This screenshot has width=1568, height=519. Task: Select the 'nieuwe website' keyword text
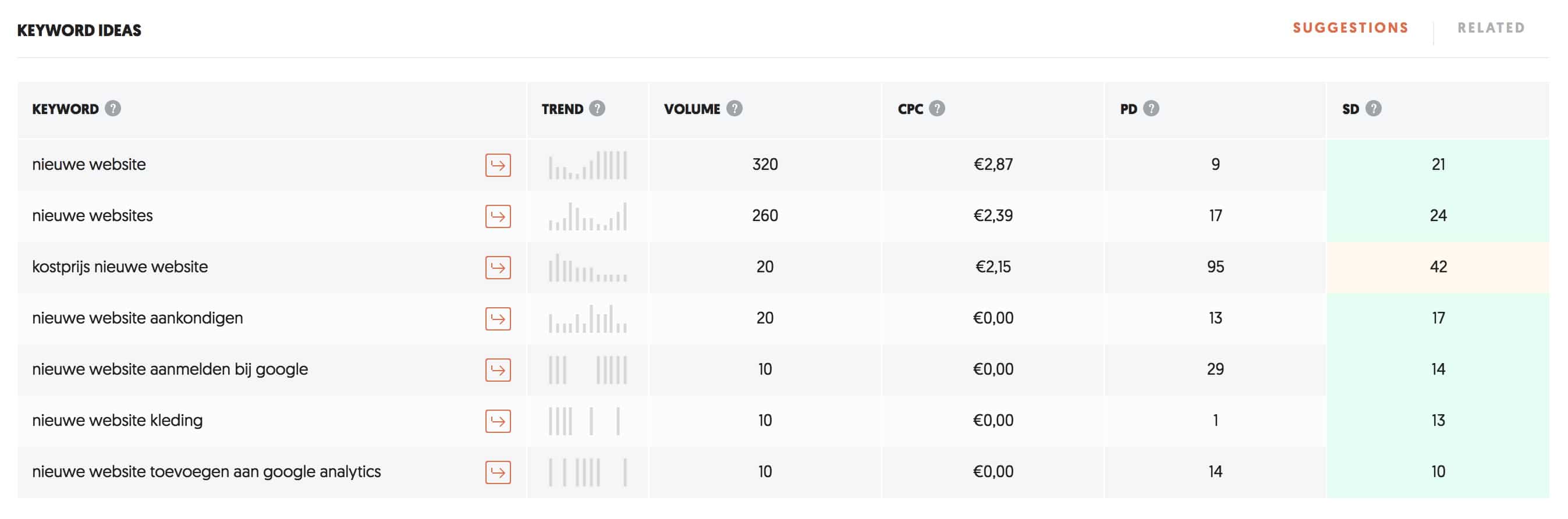point(89,164)
